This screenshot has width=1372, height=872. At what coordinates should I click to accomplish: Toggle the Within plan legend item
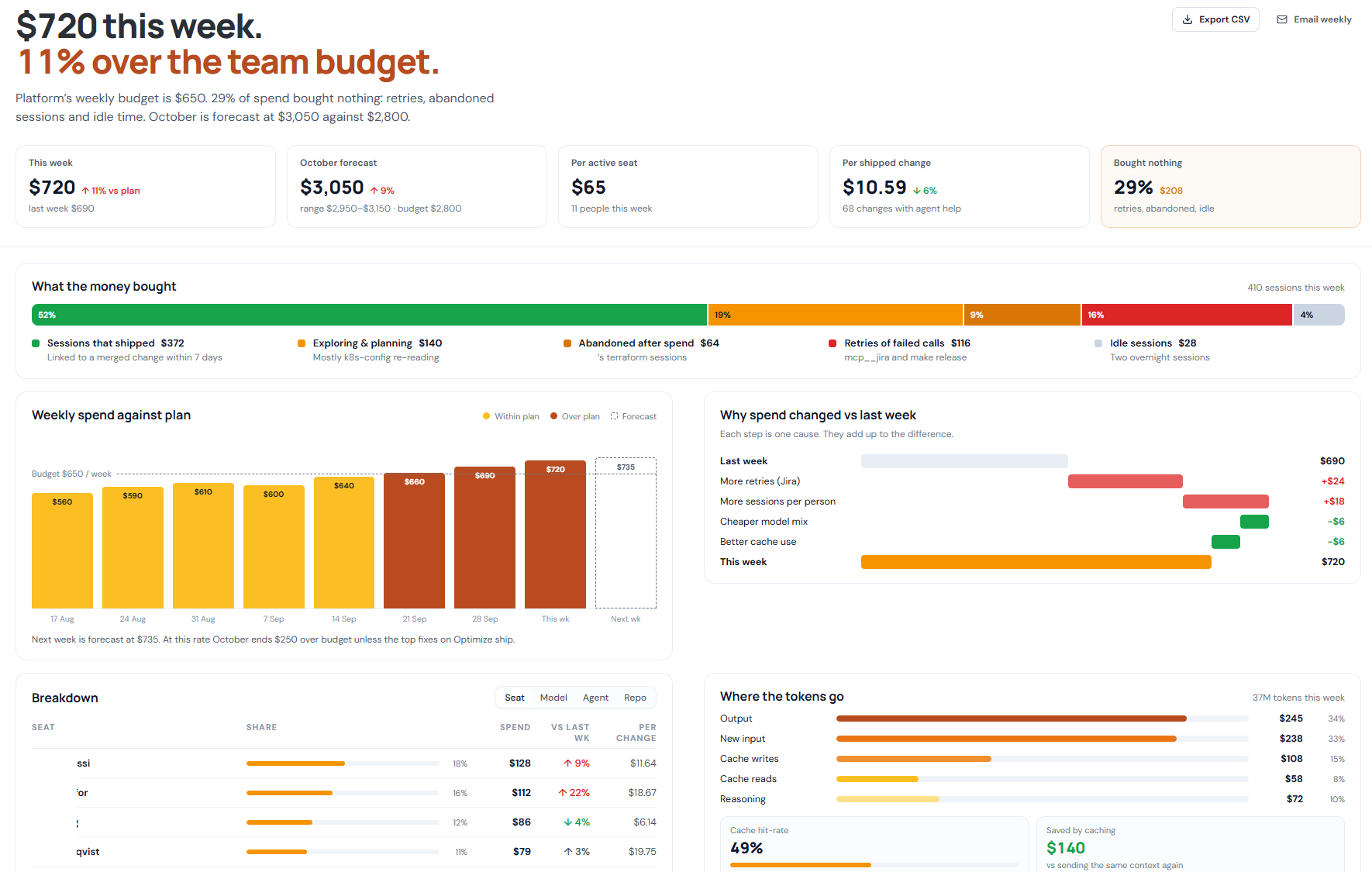(511, 416)
